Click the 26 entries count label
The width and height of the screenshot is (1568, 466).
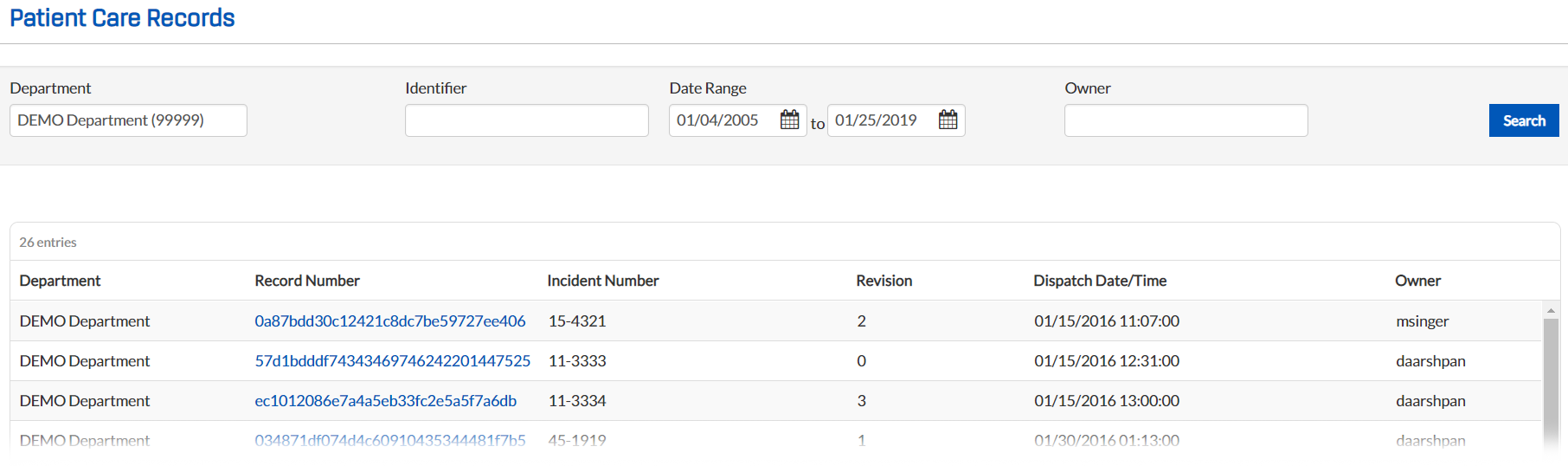pos(48,243)
